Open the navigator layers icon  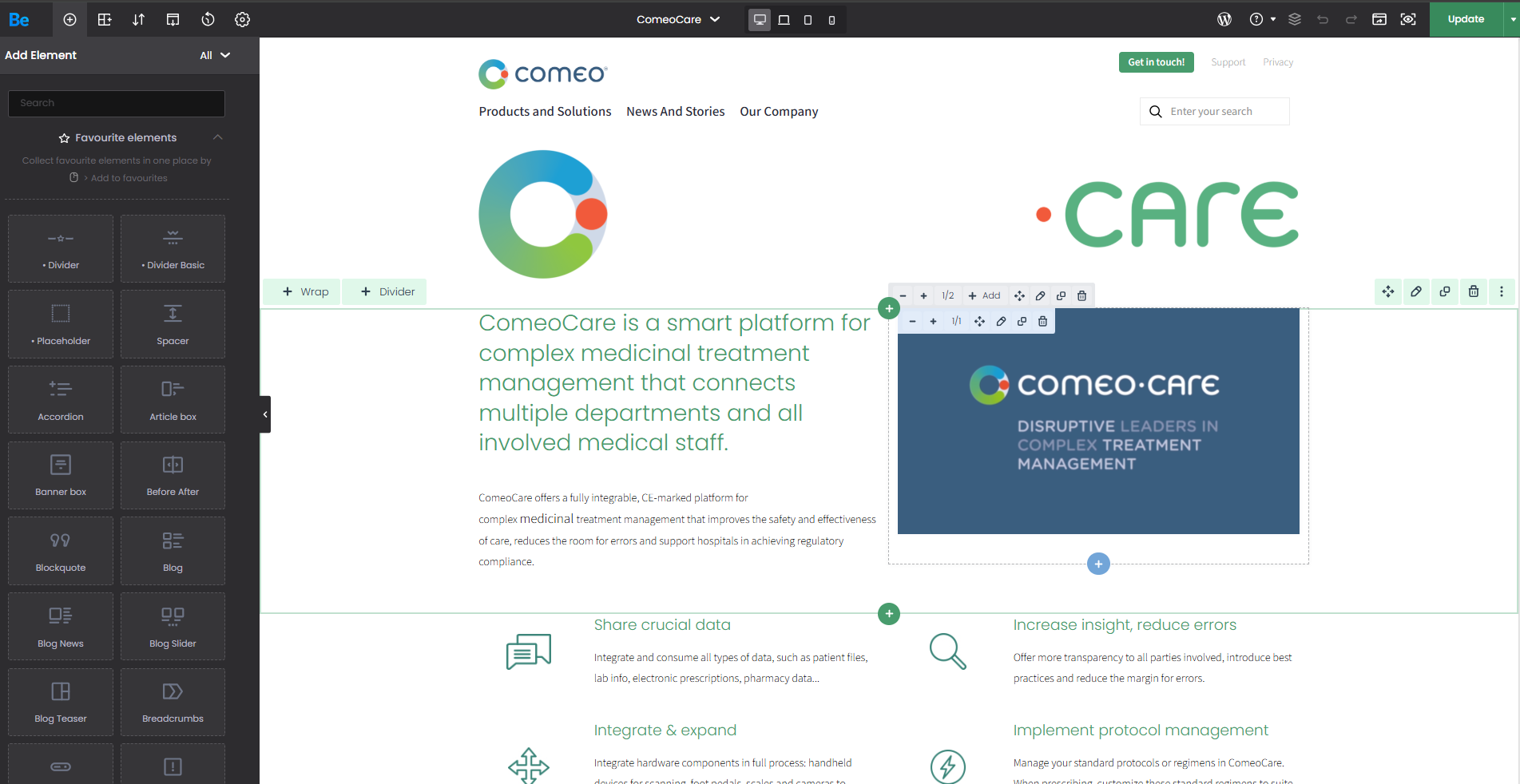(x=1295, y=19)
